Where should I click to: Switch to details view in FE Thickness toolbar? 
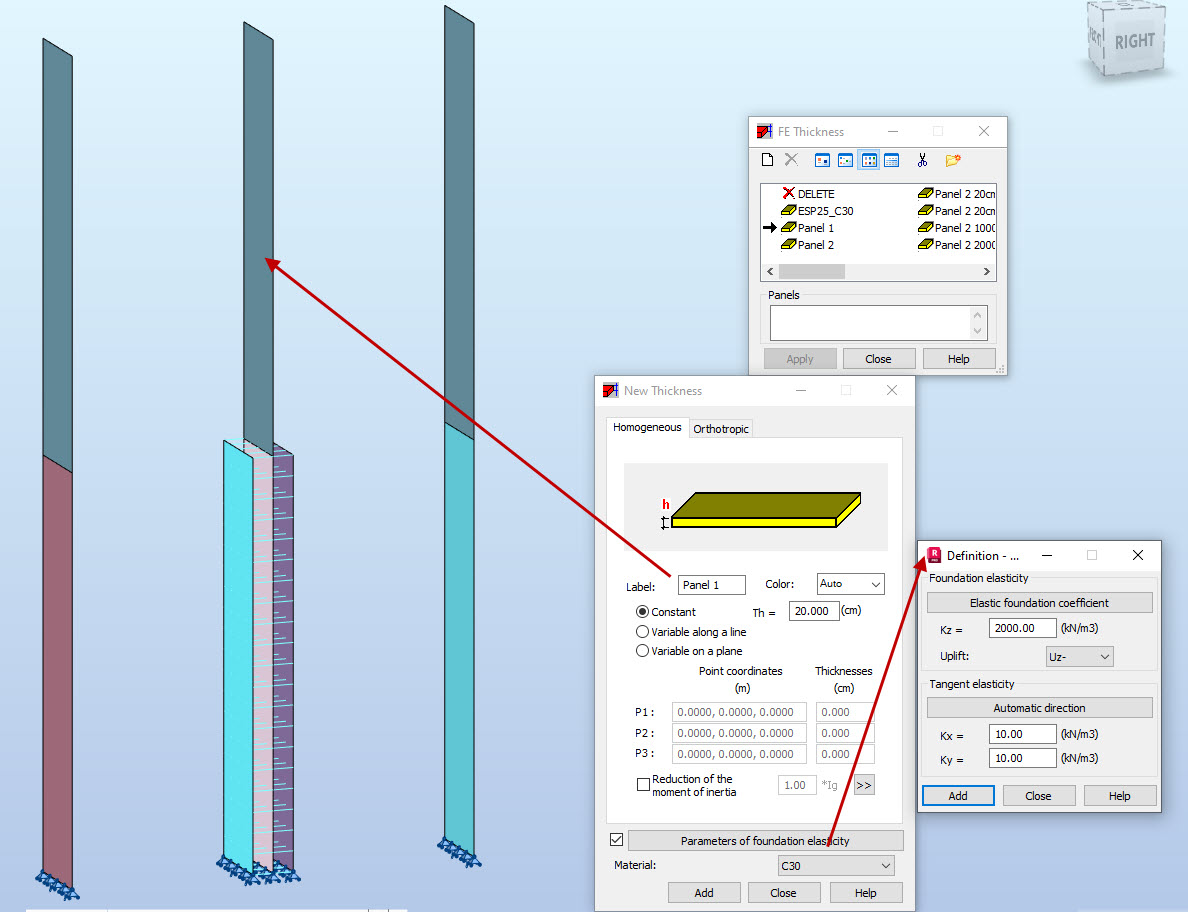[x=891, y=160]
